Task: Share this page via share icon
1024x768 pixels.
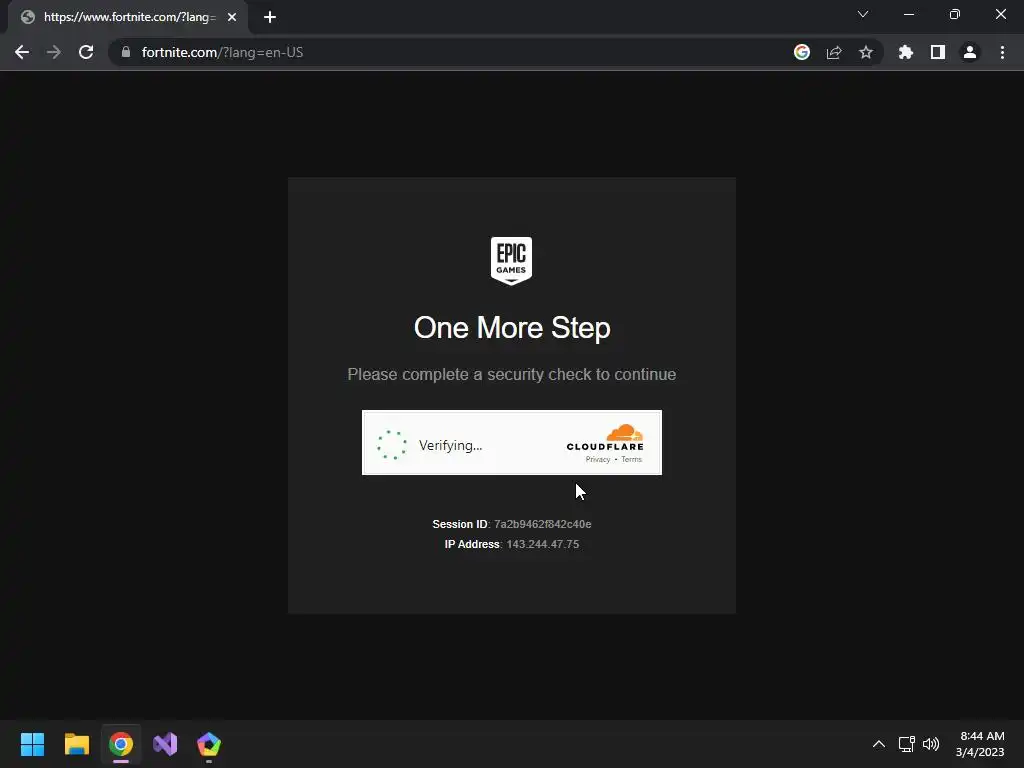Action: coord(834,52)
